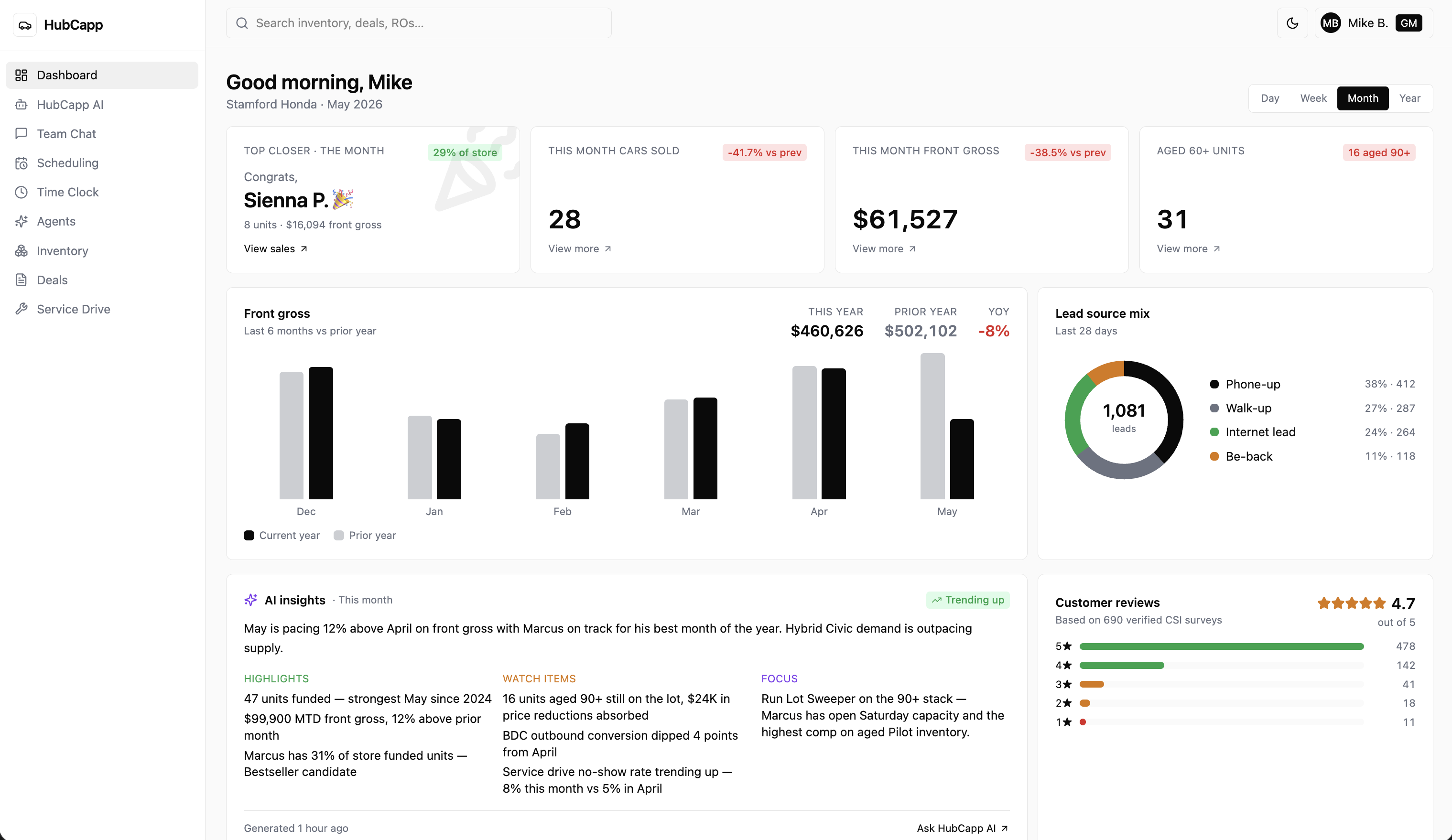Open the Mike B. user menu
The image size is (1452, 840).
pyautogui.click(x=1374, y=23)
